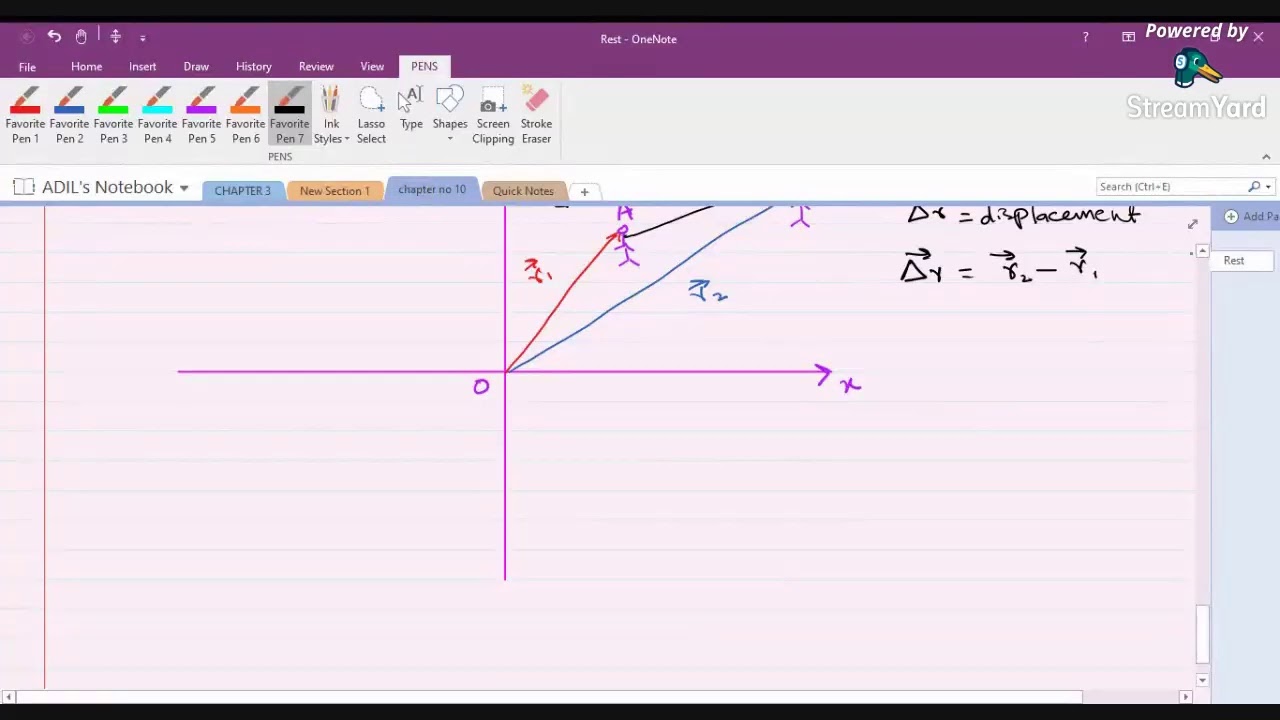Switch to the Insert ribbon tab
The width and height of the screenshot is (1280, 720).
click(x=142, y=66)
